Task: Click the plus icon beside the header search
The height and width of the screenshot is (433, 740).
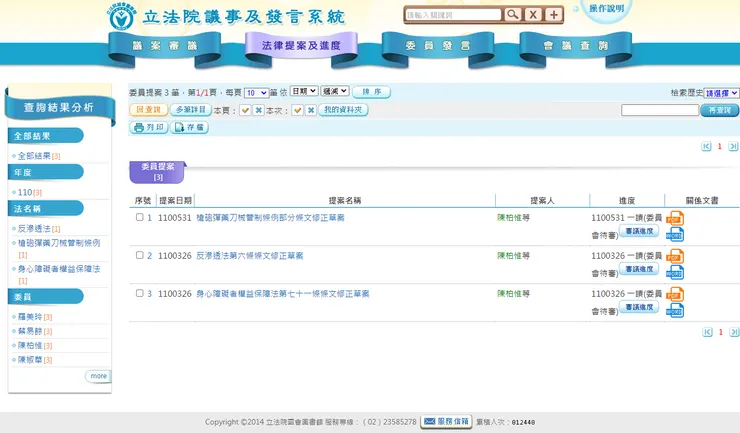Action: click(x=554, y=15)
